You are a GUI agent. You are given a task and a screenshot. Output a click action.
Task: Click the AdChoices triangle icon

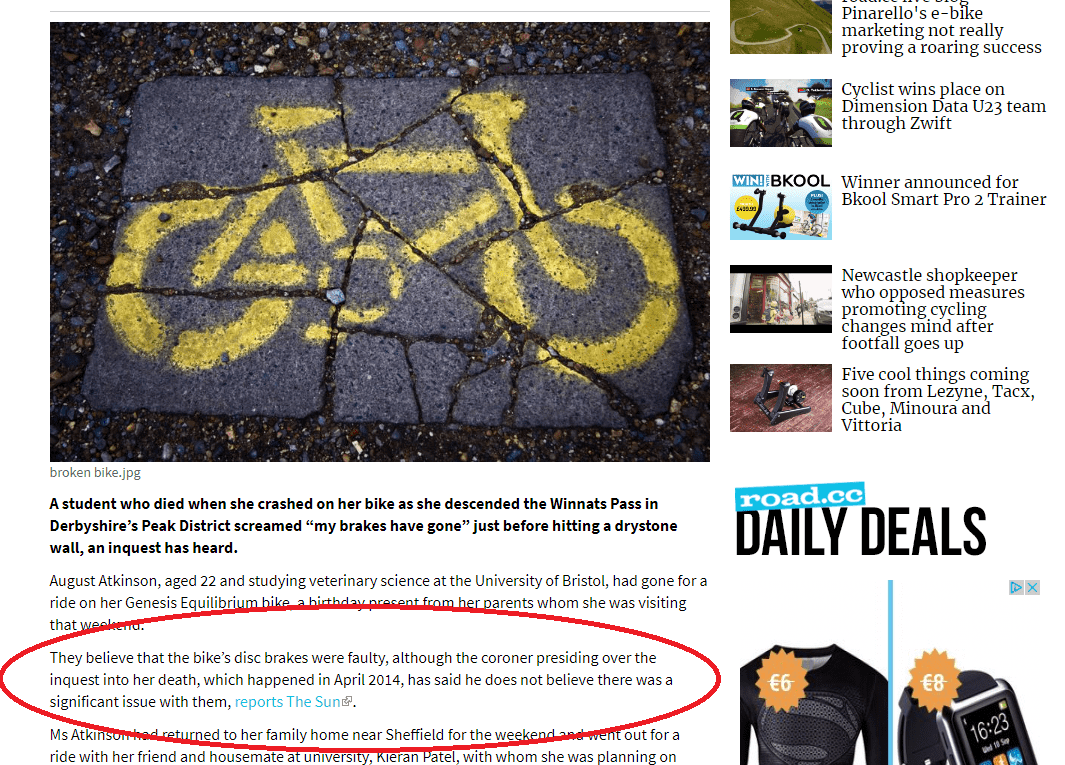coord(1016,587)
